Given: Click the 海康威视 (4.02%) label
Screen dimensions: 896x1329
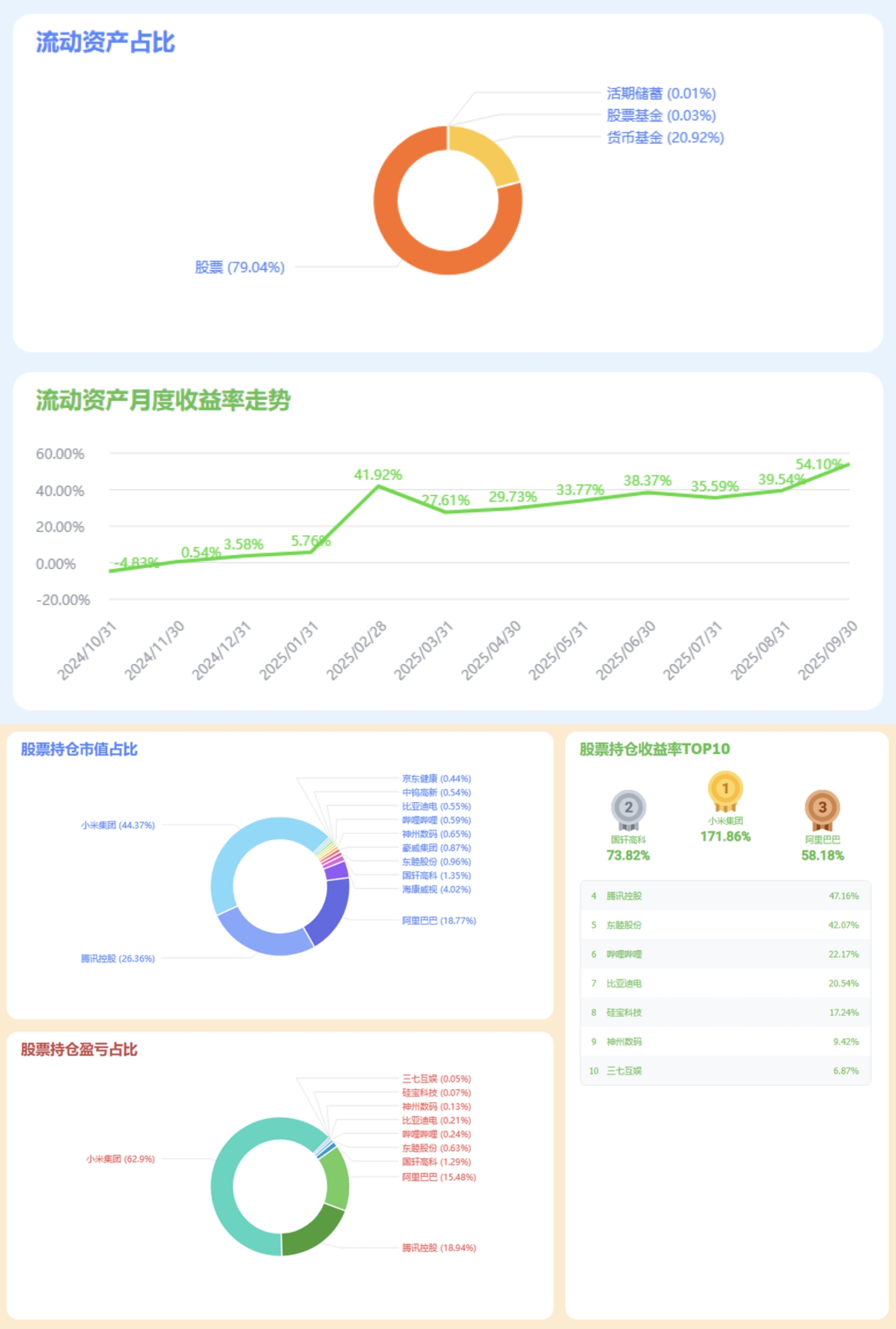Looking at the screenshot, I should pos(436,889).
